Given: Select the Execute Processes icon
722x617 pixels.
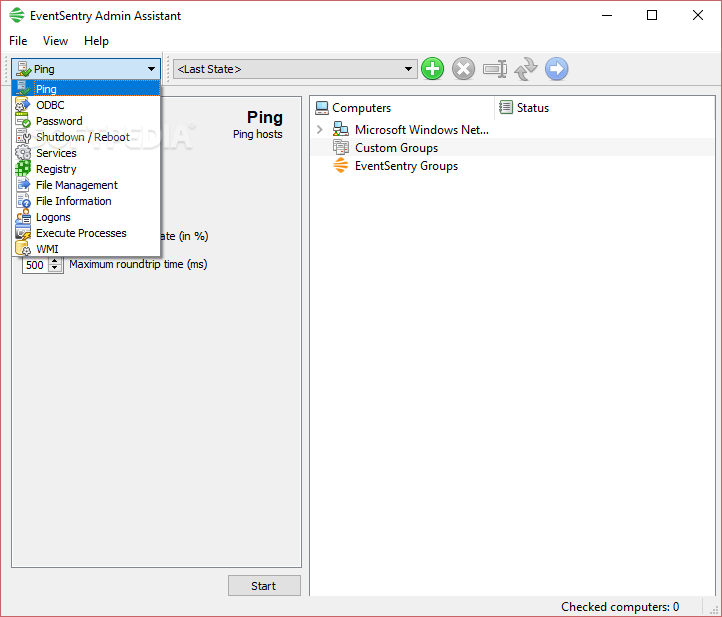Looking at the screenshot, I should pyautogui.click(x=23, y=233).
